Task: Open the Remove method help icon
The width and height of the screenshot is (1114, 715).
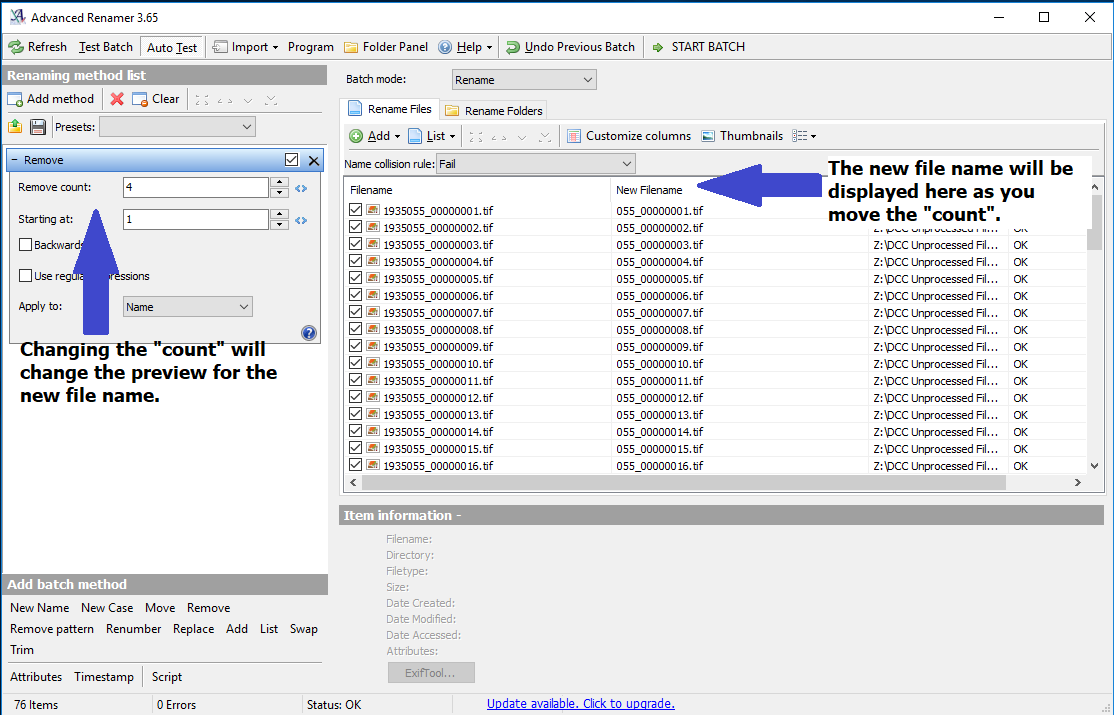Action: click(309, 333)
